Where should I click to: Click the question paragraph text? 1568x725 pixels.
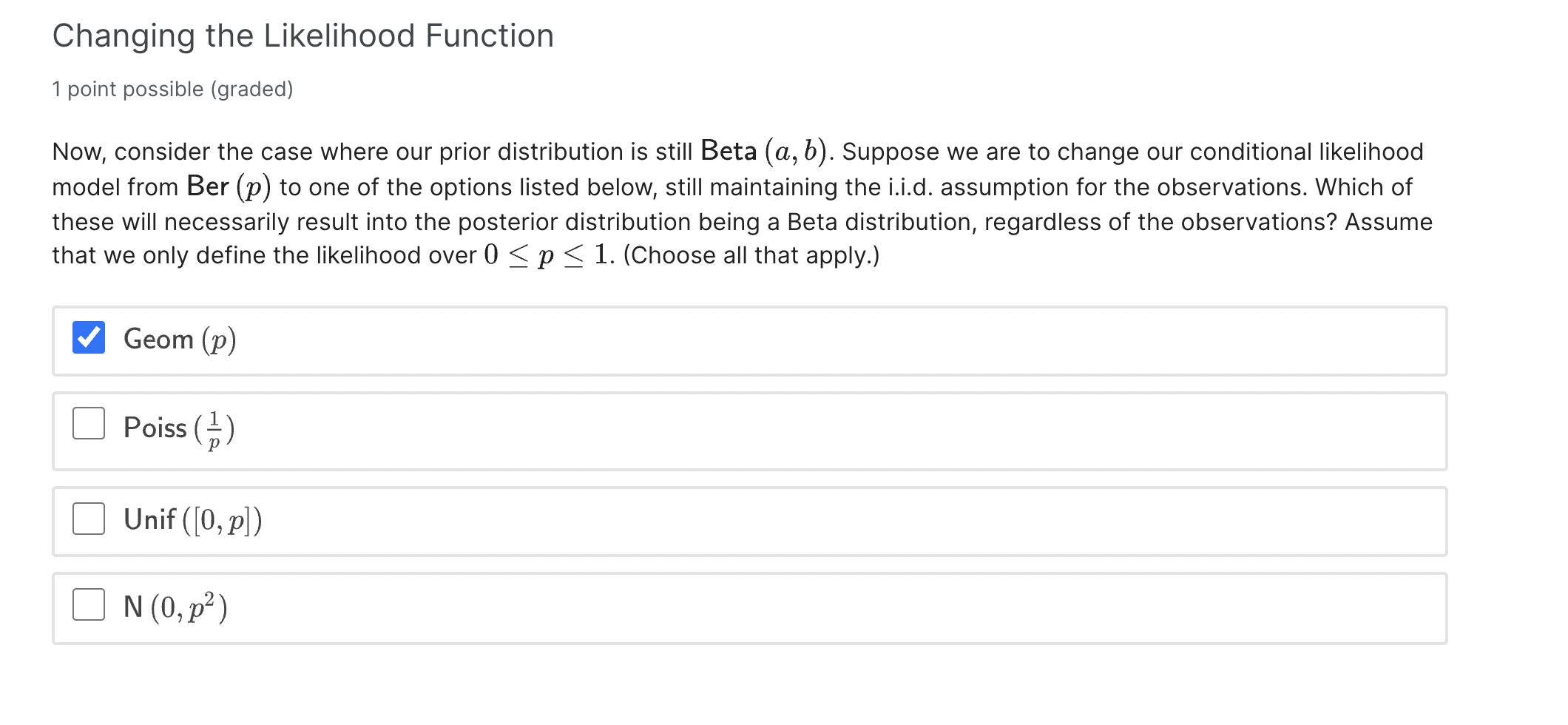pos(740,203)
